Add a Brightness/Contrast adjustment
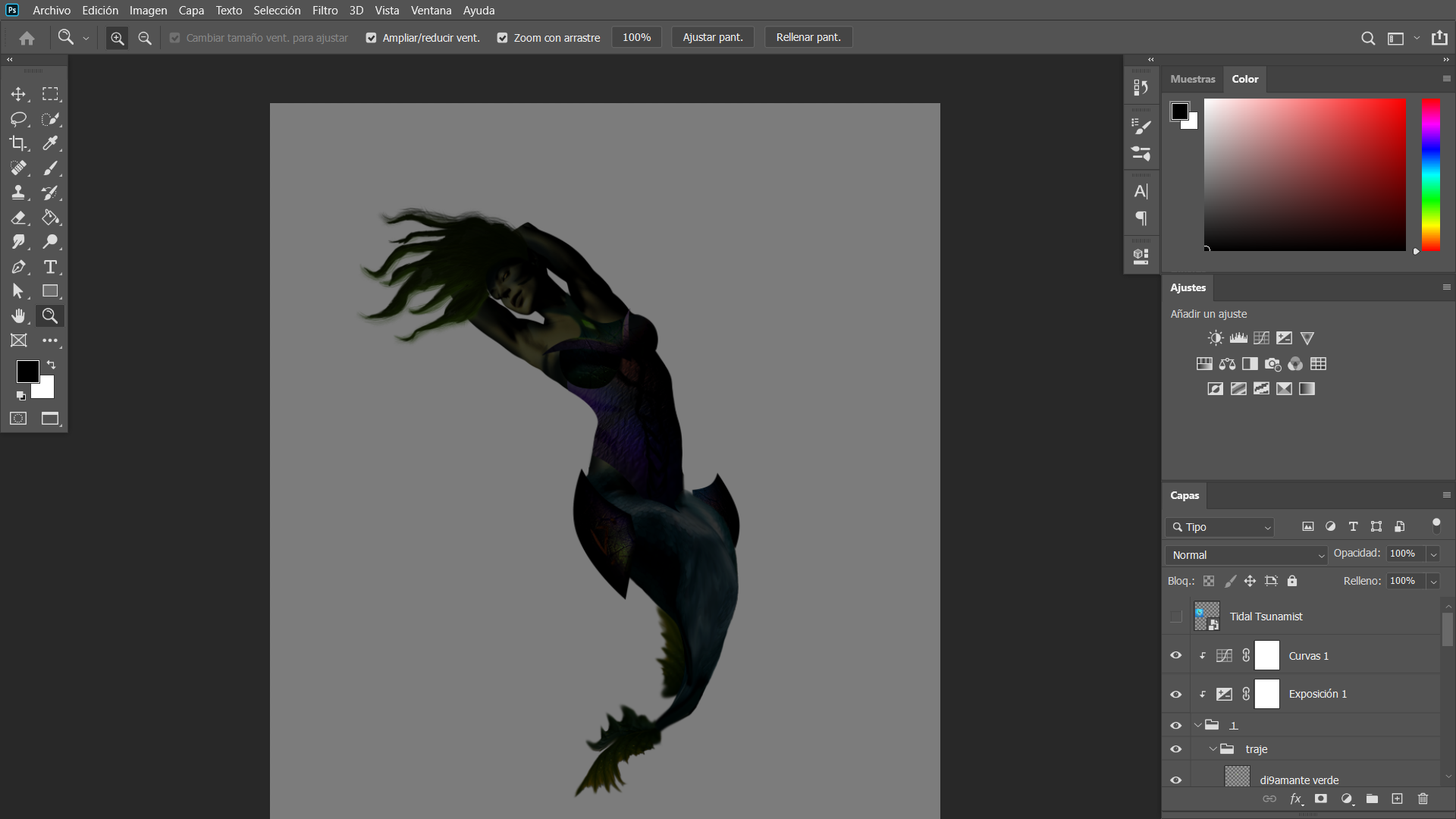This screenshot has height=819, width=1456. (1216, 338)
